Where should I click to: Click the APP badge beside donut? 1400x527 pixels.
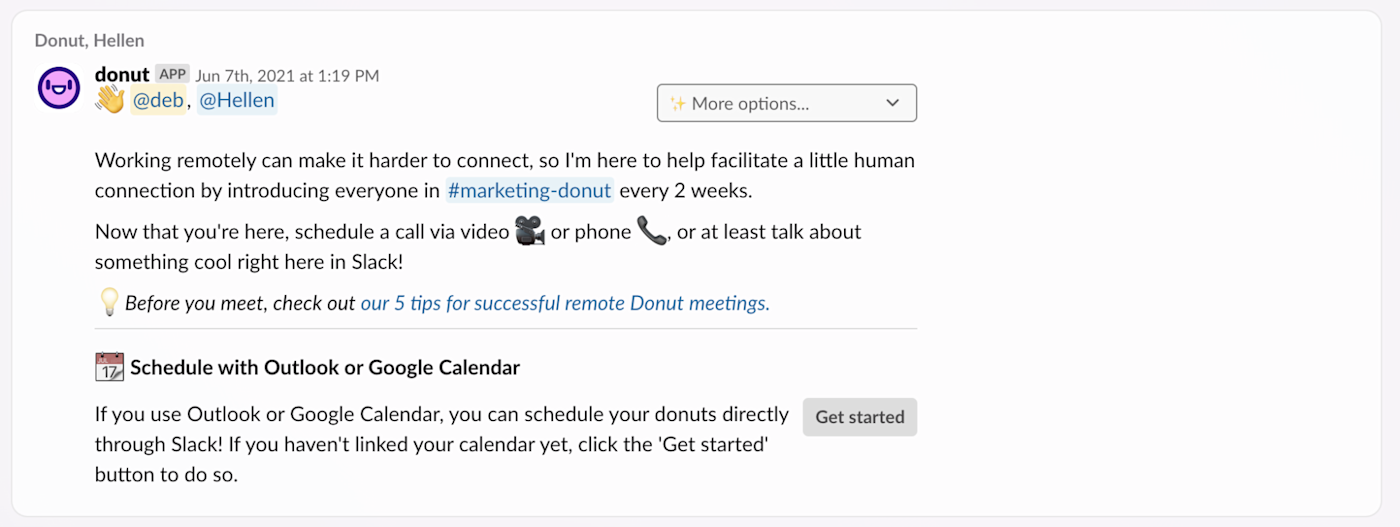tap(173, 74)
